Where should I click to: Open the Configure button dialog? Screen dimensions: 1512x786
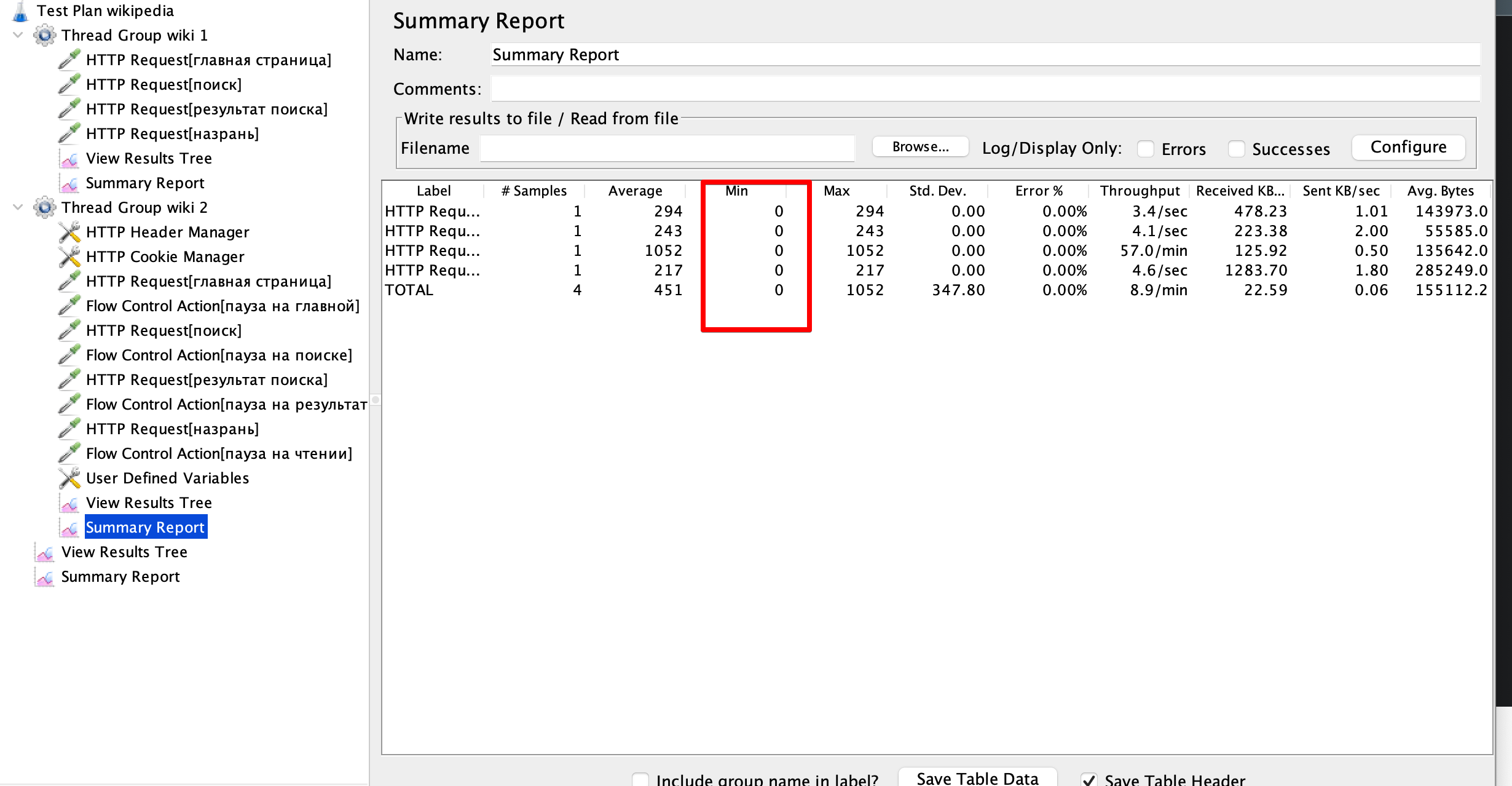(1408, 148)
